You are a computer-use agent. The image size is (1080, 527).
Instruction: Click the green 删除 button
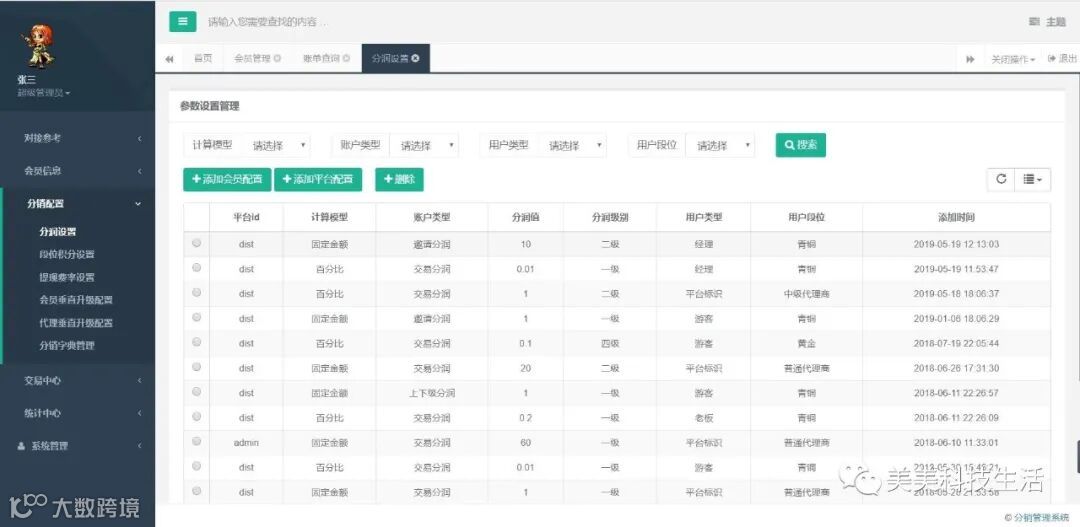399,180
